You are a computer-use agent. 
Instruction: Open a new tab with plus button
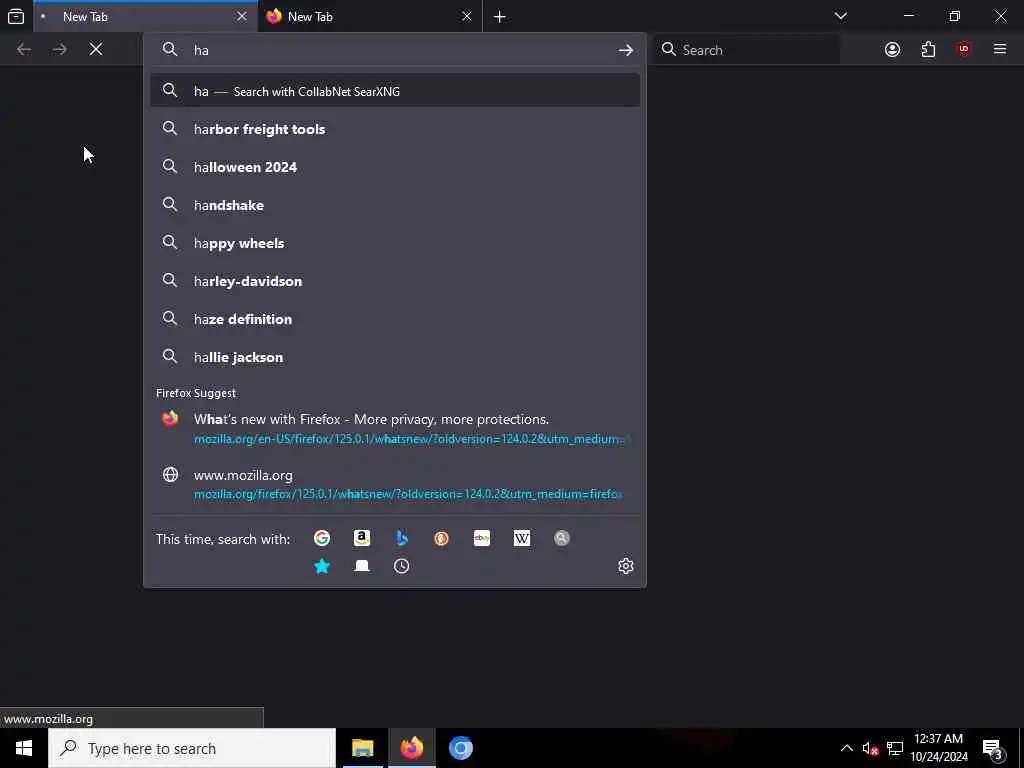(x=500, y=17)
